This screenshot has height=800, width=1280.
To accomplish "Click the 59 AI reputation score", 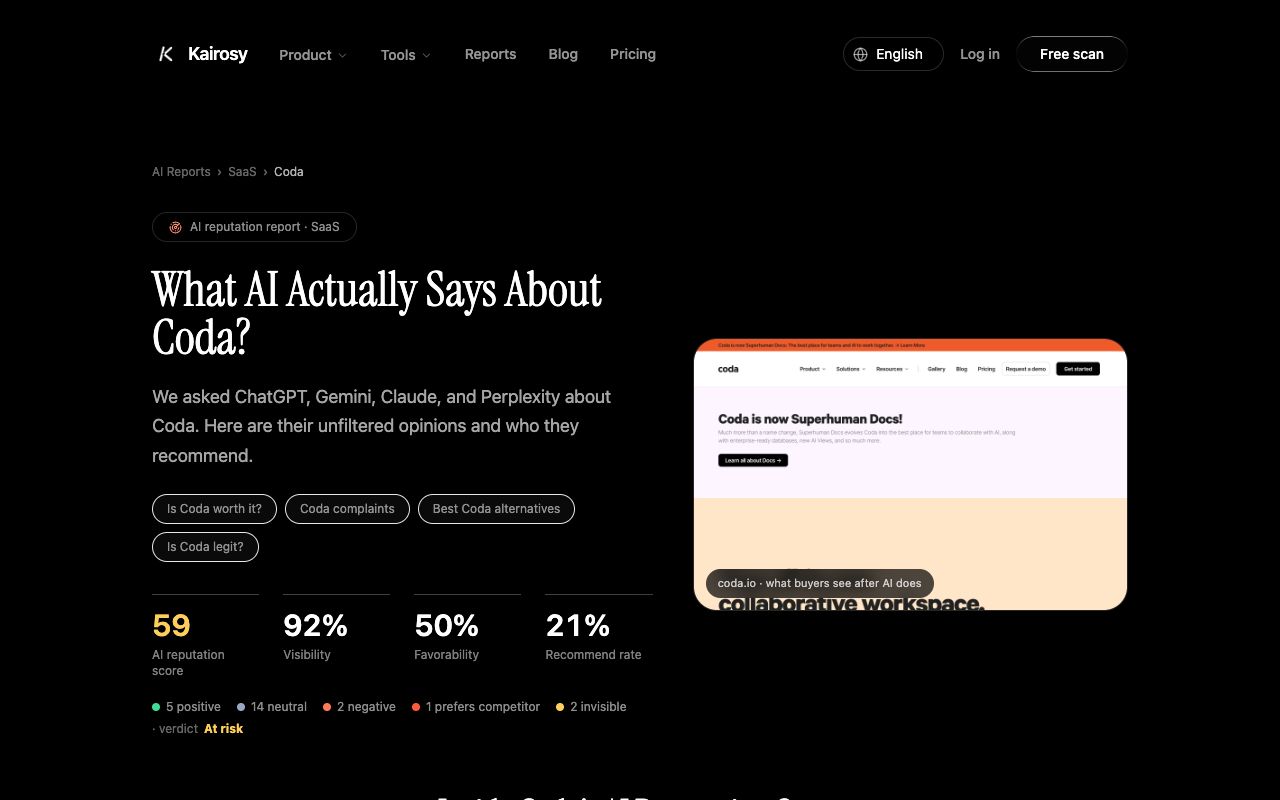I will pyautogui.click(x=205, y=637).
